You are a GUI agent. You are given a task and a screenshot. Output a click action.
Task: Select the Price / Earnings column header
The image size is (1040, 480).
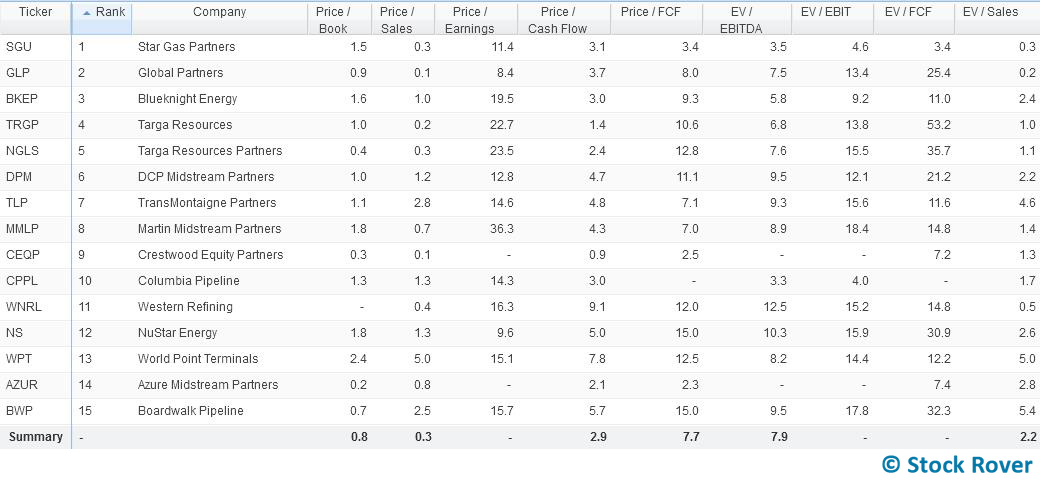click(x=475, y=19)
